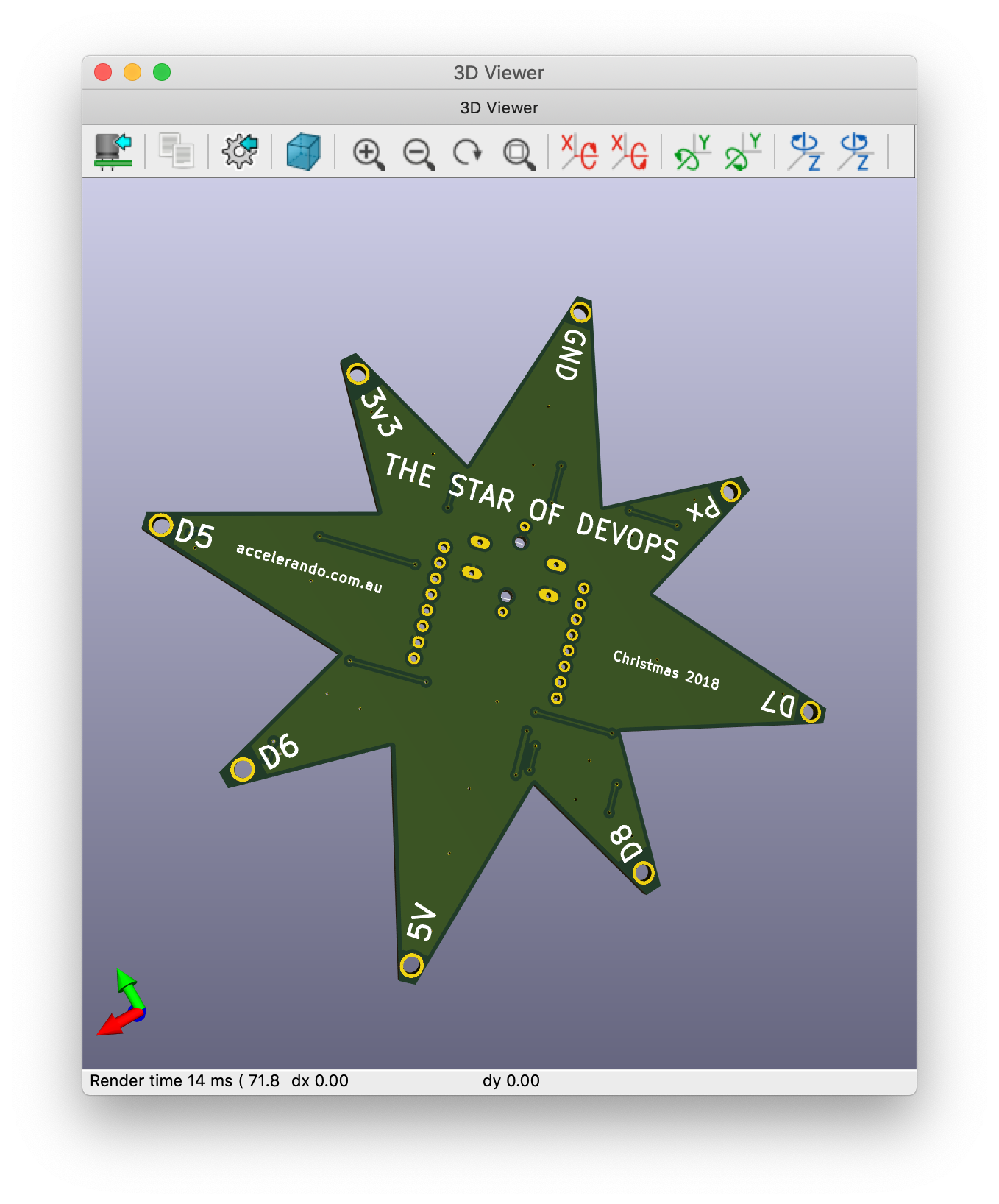Click the D5 label on the board
The image size is (999, 1204).
pyautogui.click(x=194, y=534)
